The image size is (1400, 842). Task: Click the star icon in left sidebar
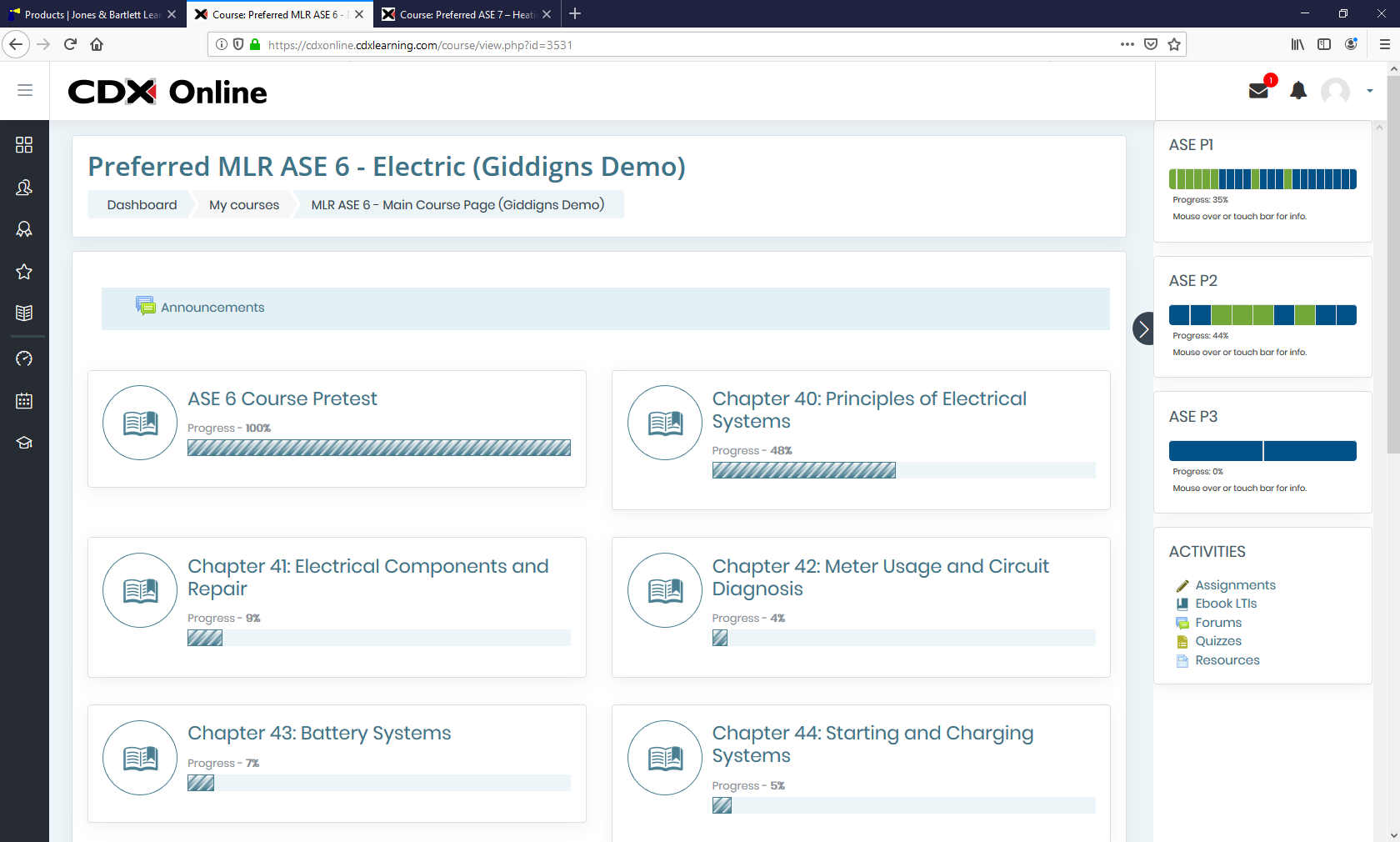coord(24,272)
